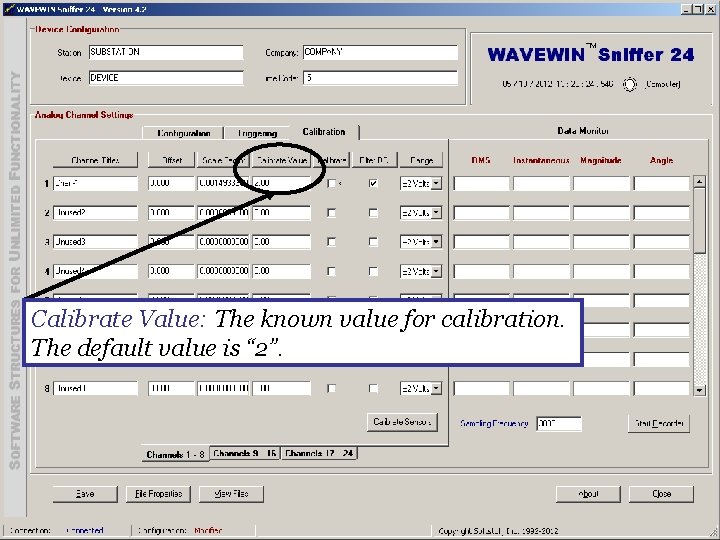Open Range combo box on Unused3 row
720x540 pixels.
point(437,242)
